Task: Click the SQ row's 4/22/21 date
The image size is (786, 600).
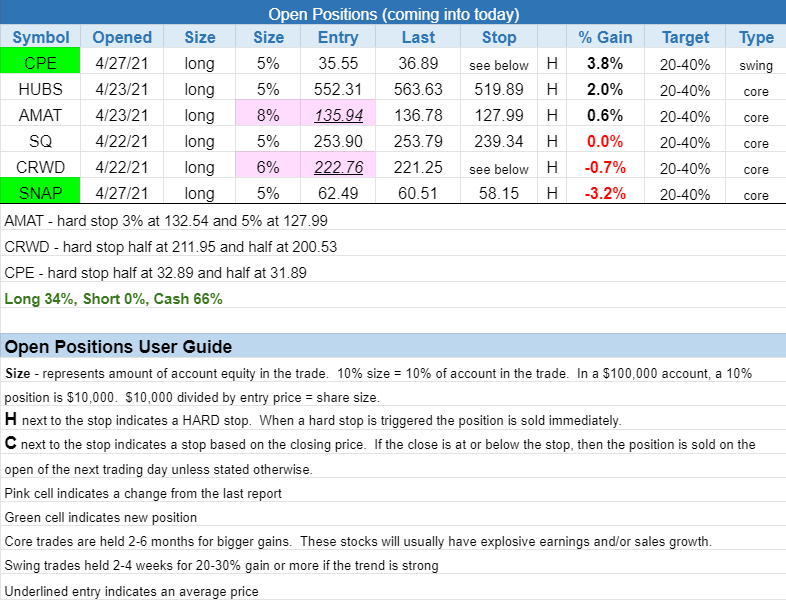Action: tap(122, 141)
